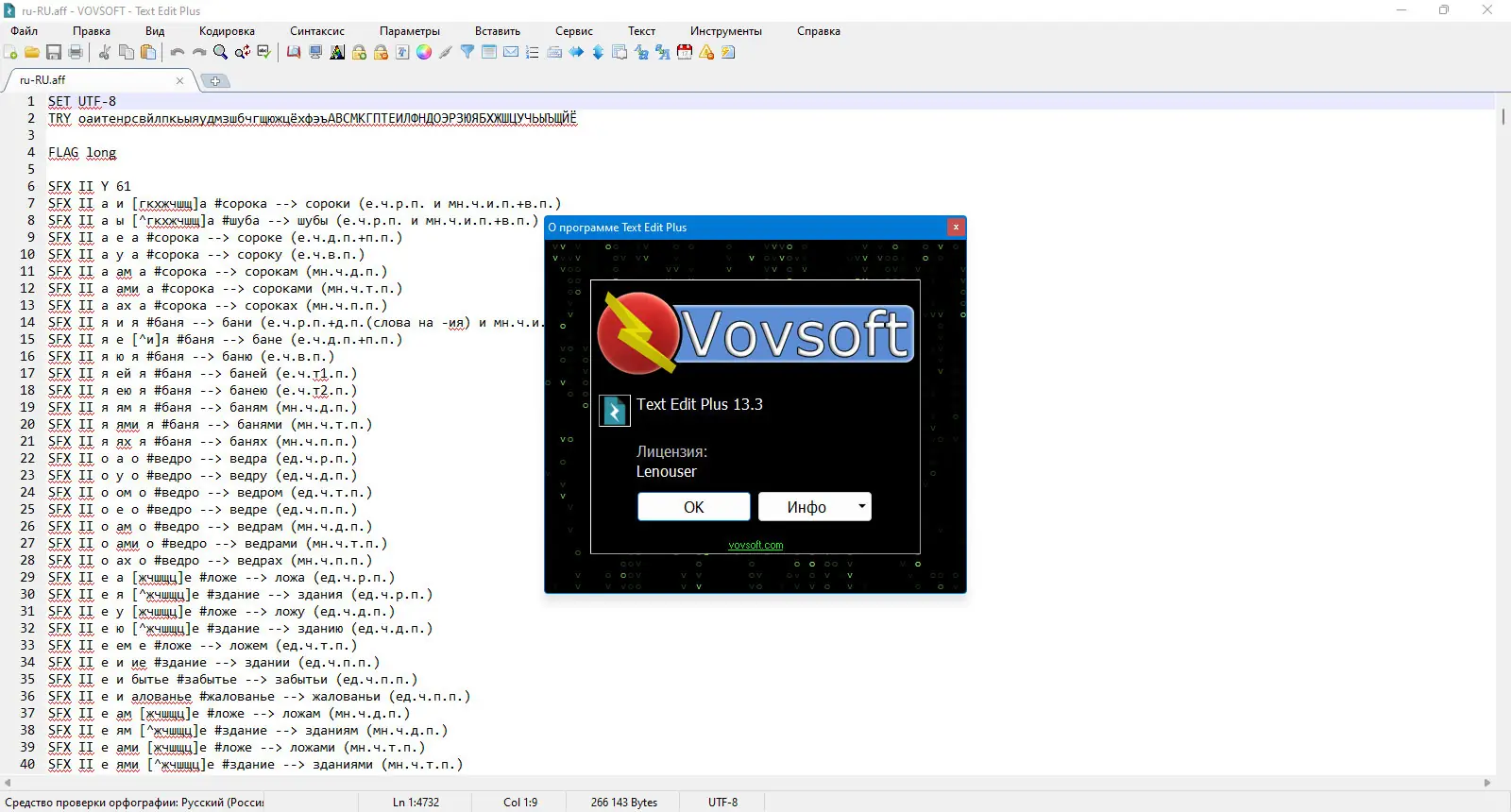Click the spell-check language in status bar
The height and width of the screenshot is (812, 1511).
coord(134,803)
